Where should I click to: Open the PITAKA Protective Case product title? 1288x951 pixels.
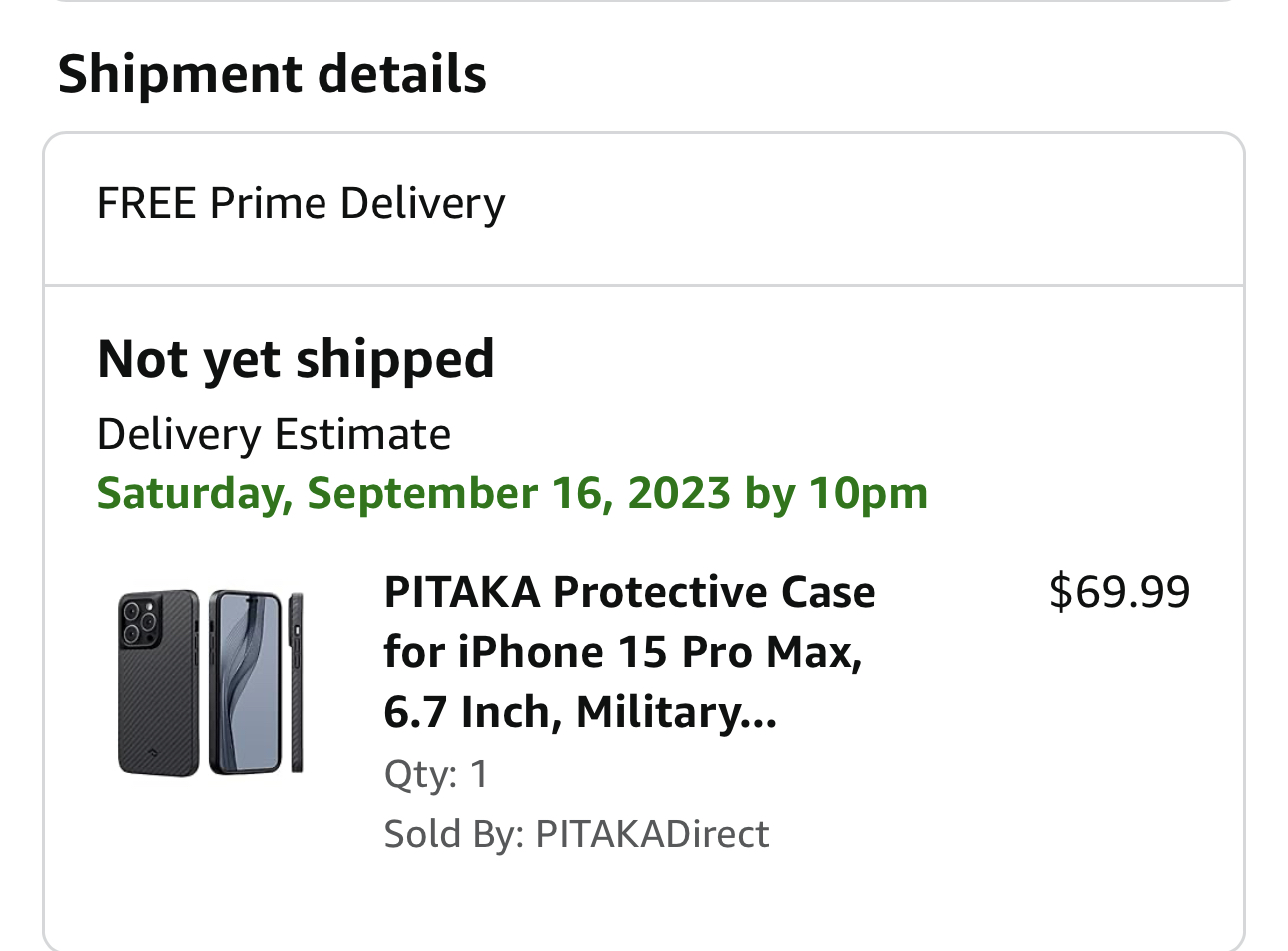coord(629,592)
